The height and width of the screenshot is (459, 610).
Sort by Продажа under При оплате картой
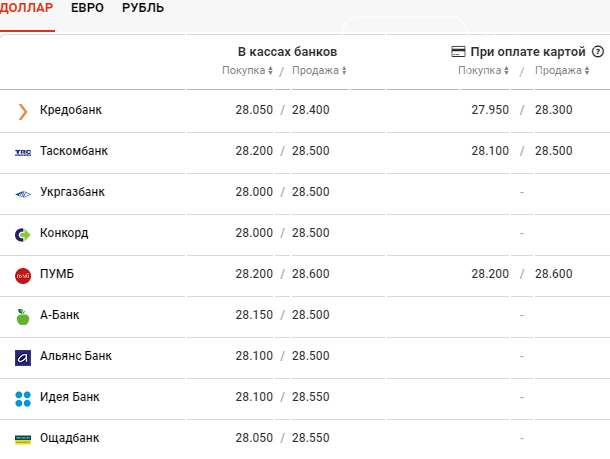pos(563,71)
